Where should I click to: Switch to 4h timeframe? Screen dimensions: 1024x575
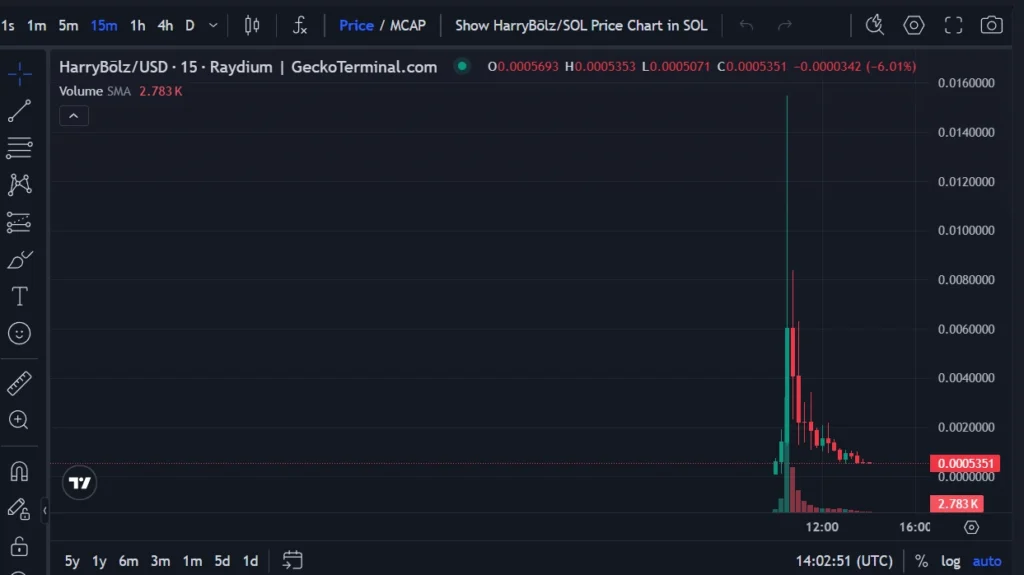pos(165,25)
